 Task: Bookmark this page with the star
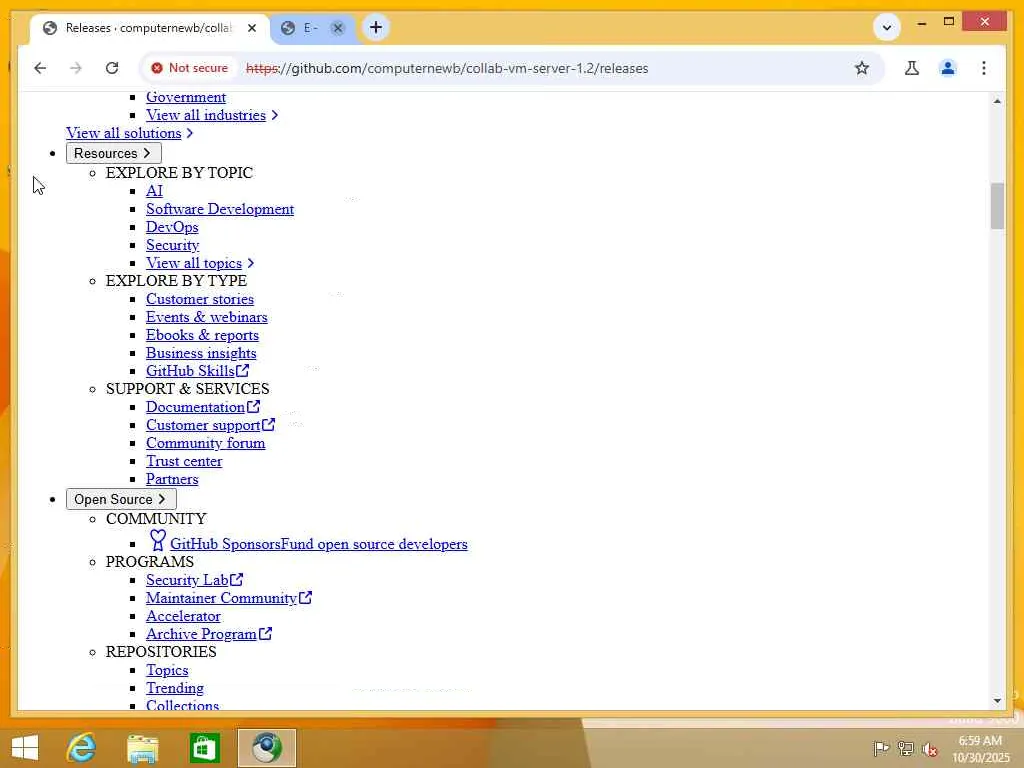(x=862, y=68)
